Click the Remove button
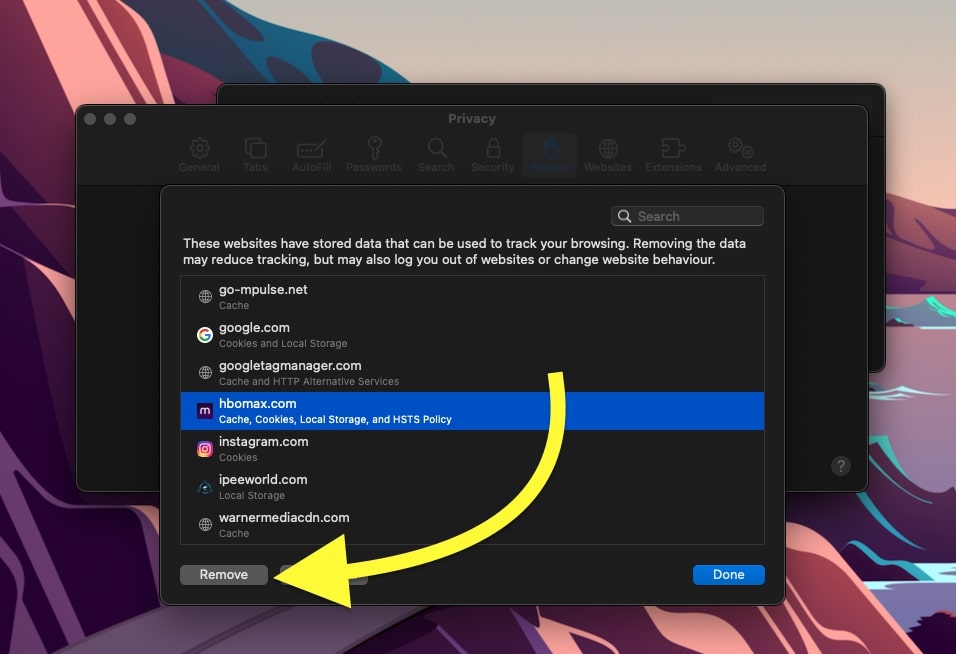Screen dimensions: 956x654 coord(224,574)
